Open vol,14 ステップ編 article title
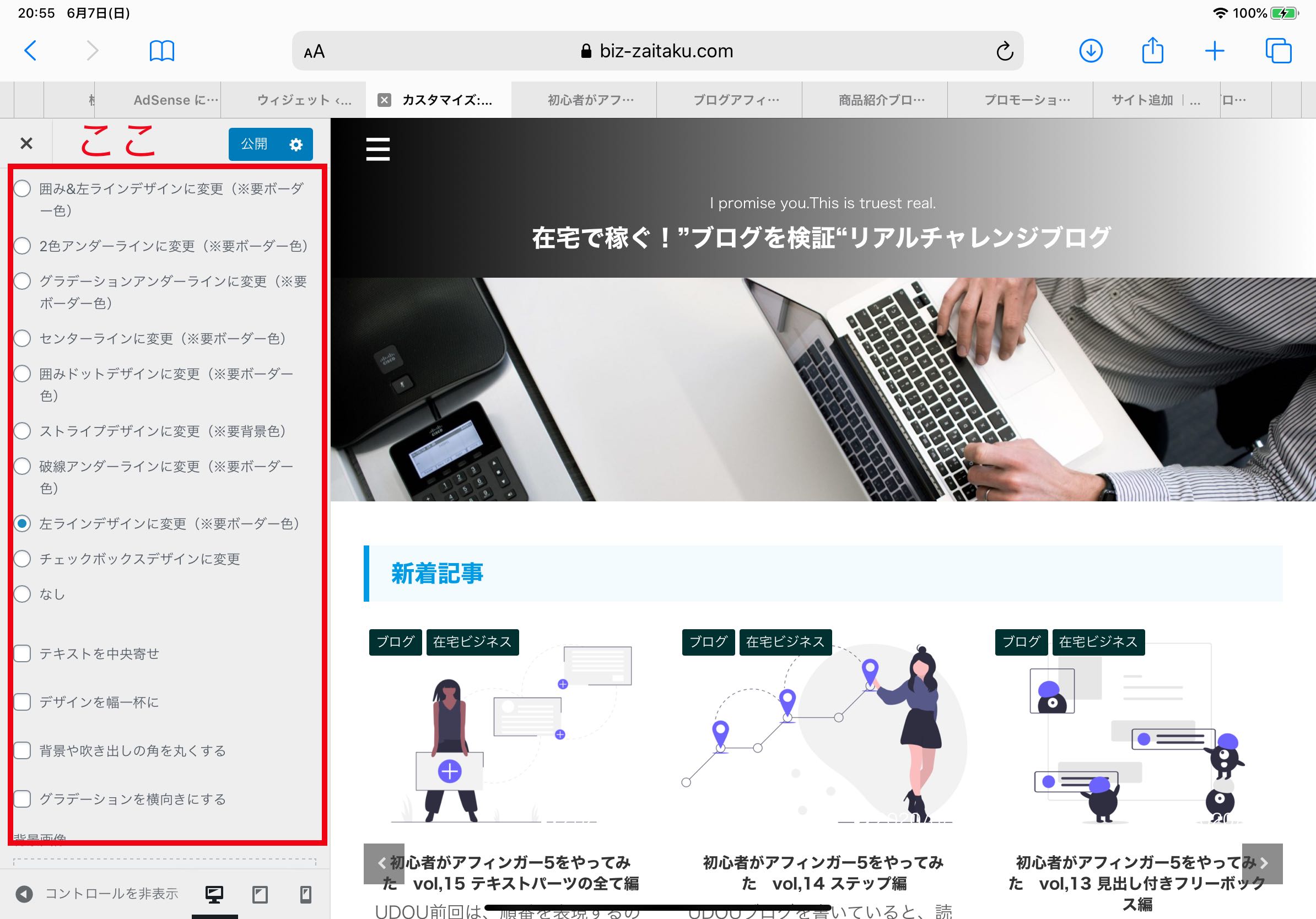This screenshot has height=919, width=1316. (823, 873)
